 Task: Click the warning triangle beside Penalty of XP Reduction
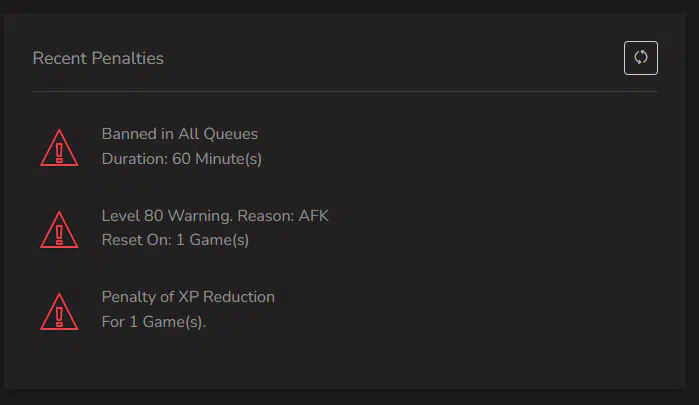(x=59, y=312)
